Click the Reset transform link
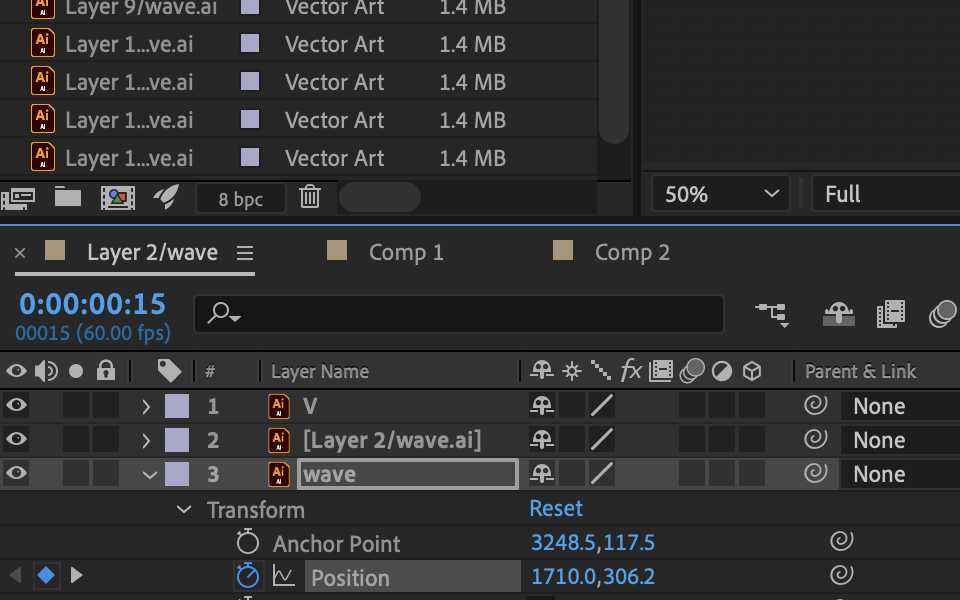The width and height of the screenshot is (960, 600). click(556, 508)
